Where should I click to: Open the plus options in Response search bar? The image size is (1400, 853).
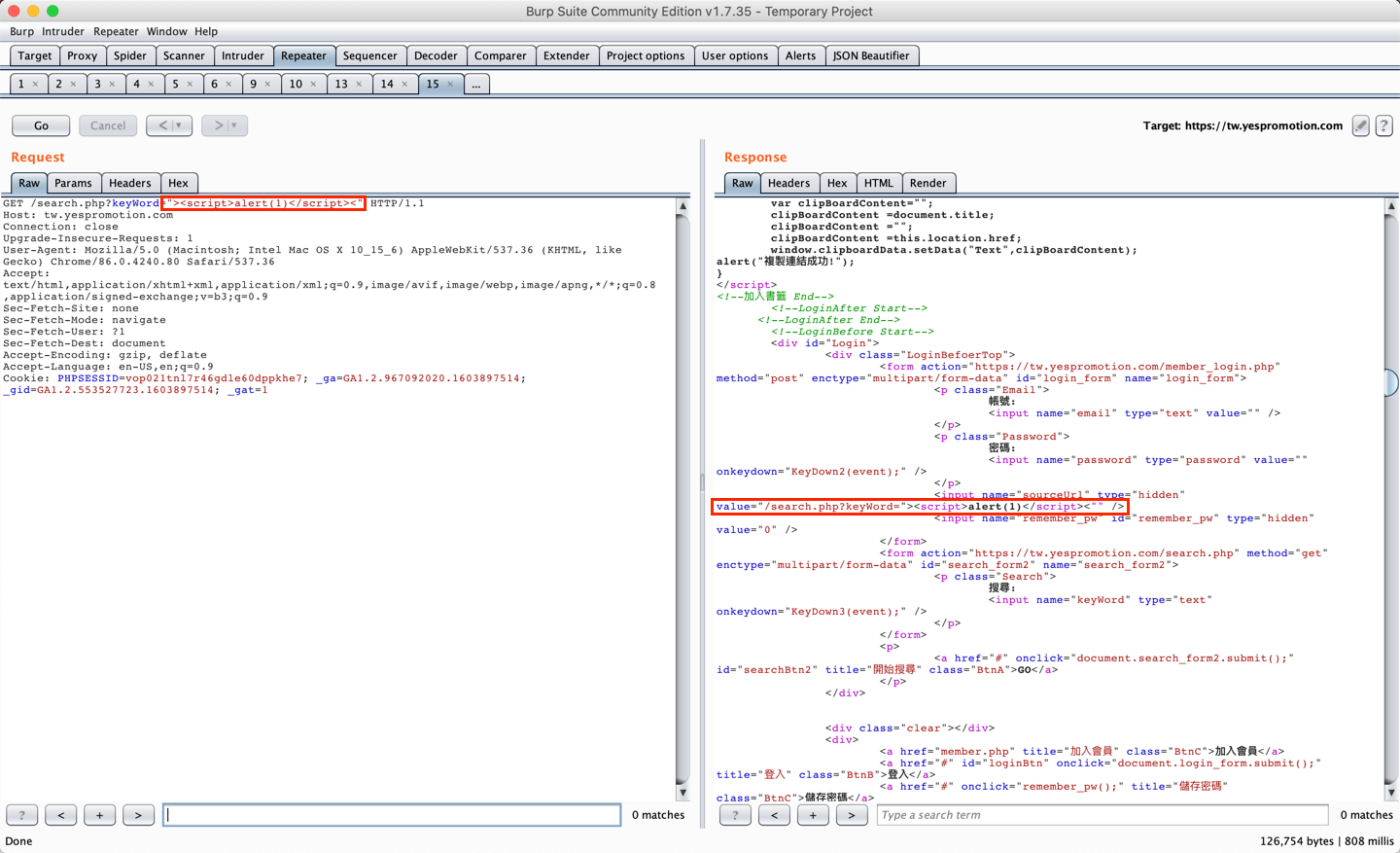(813, 815)
